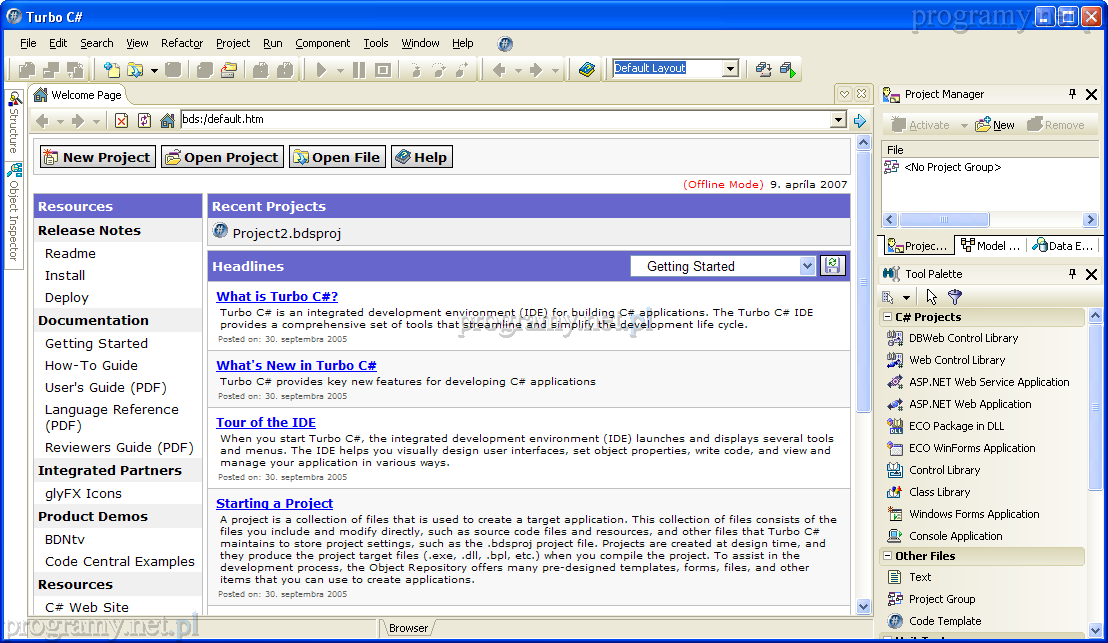This screenshot has height=643, width=1108.
Task: Click the Go arrow beside address bar
Action: tap(860, 121)
